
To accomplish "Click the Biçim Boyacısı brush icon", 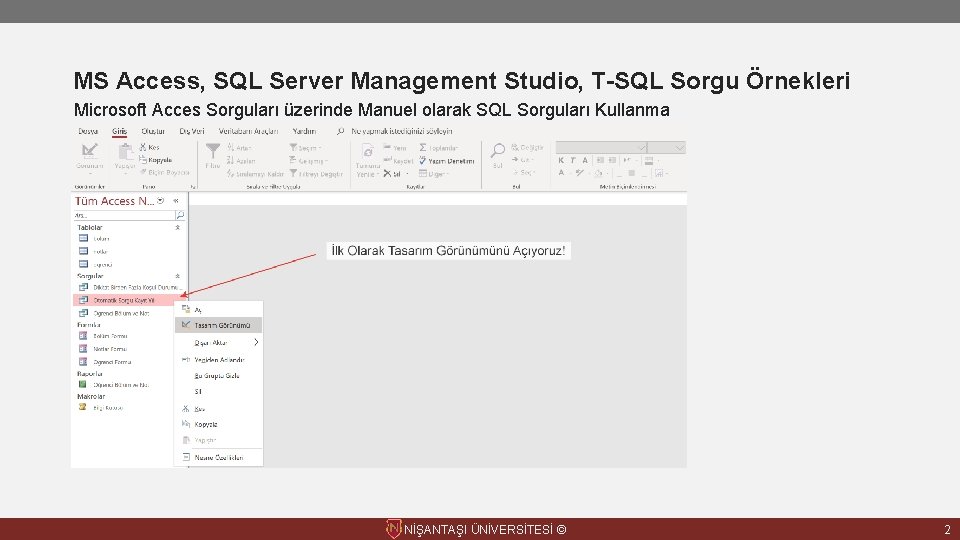I will click(x=143, y=173).
